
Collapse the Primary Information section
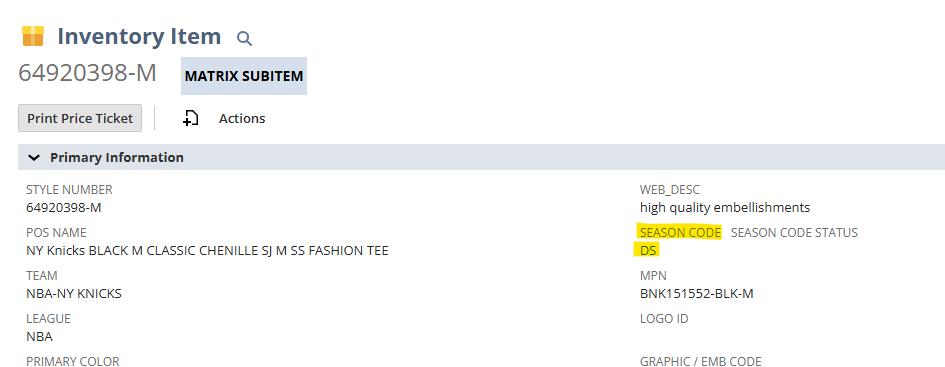point(34,157)
